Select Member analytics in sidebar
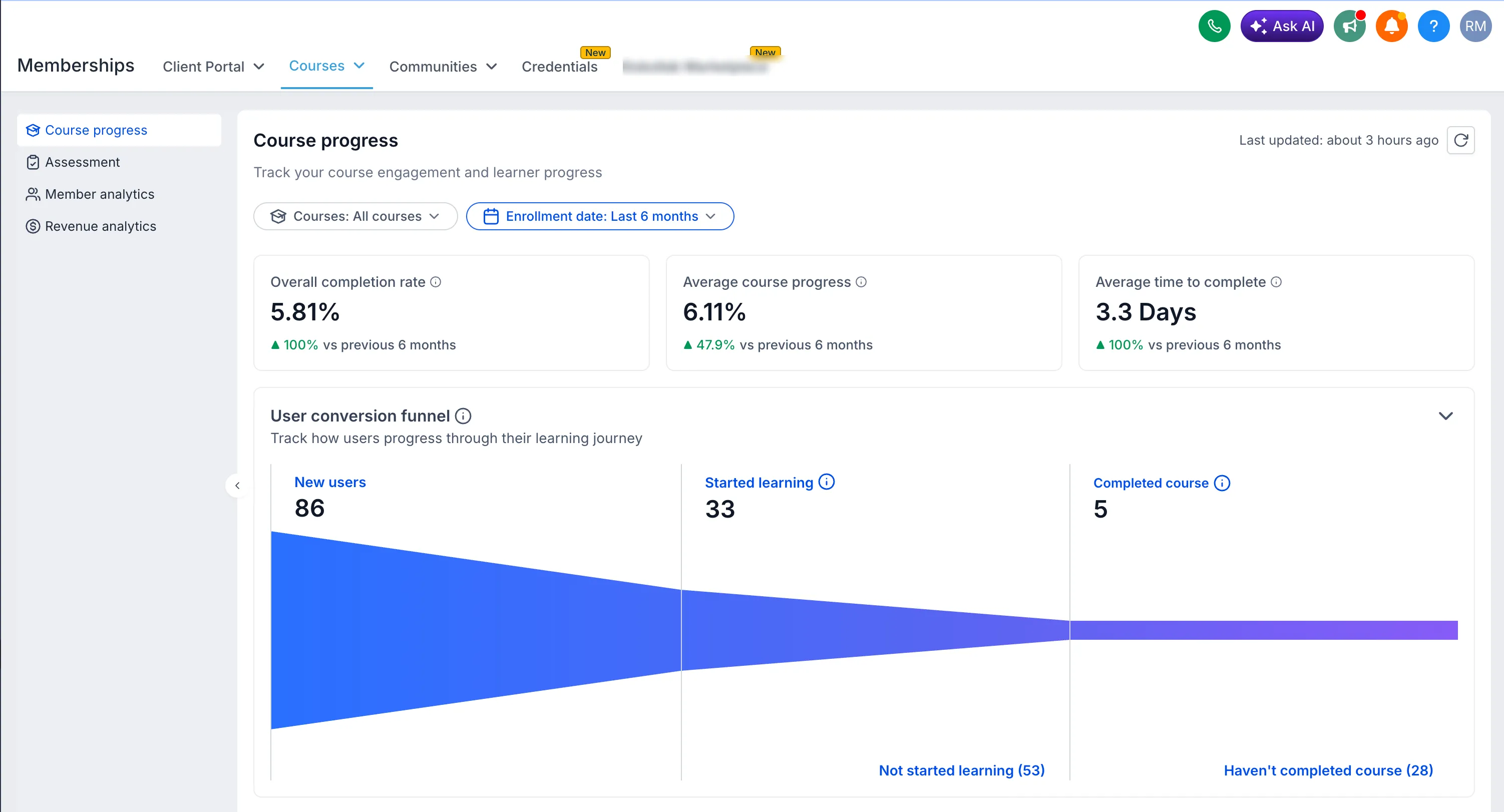The height and width of the screenshot is (812, 1504). [x=119, y=194]
